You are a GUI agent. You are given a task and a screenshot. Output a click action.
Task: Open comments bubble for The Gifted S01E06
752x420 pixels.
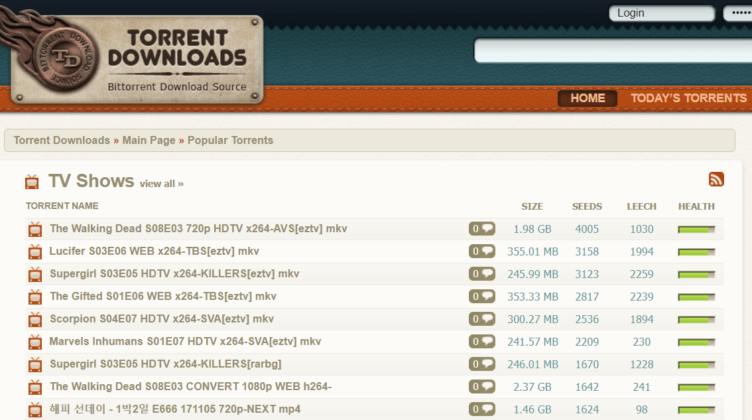point(482,296)
